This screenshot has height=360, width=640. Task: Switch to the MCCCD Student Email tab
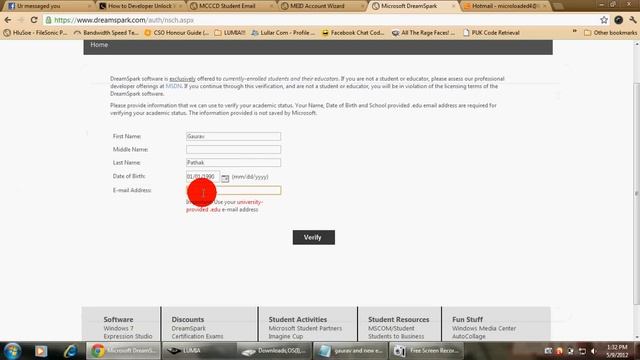click(x=231, y=6)
